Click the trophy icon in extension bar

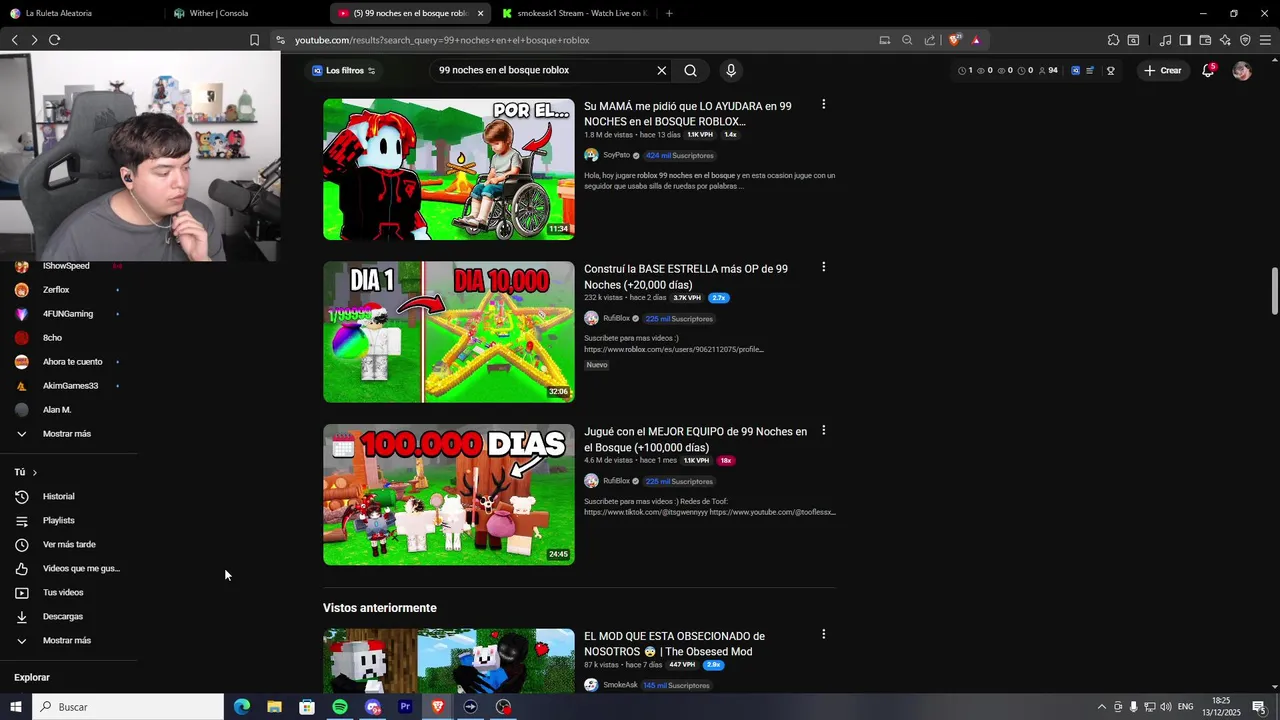coord(1110,71)
